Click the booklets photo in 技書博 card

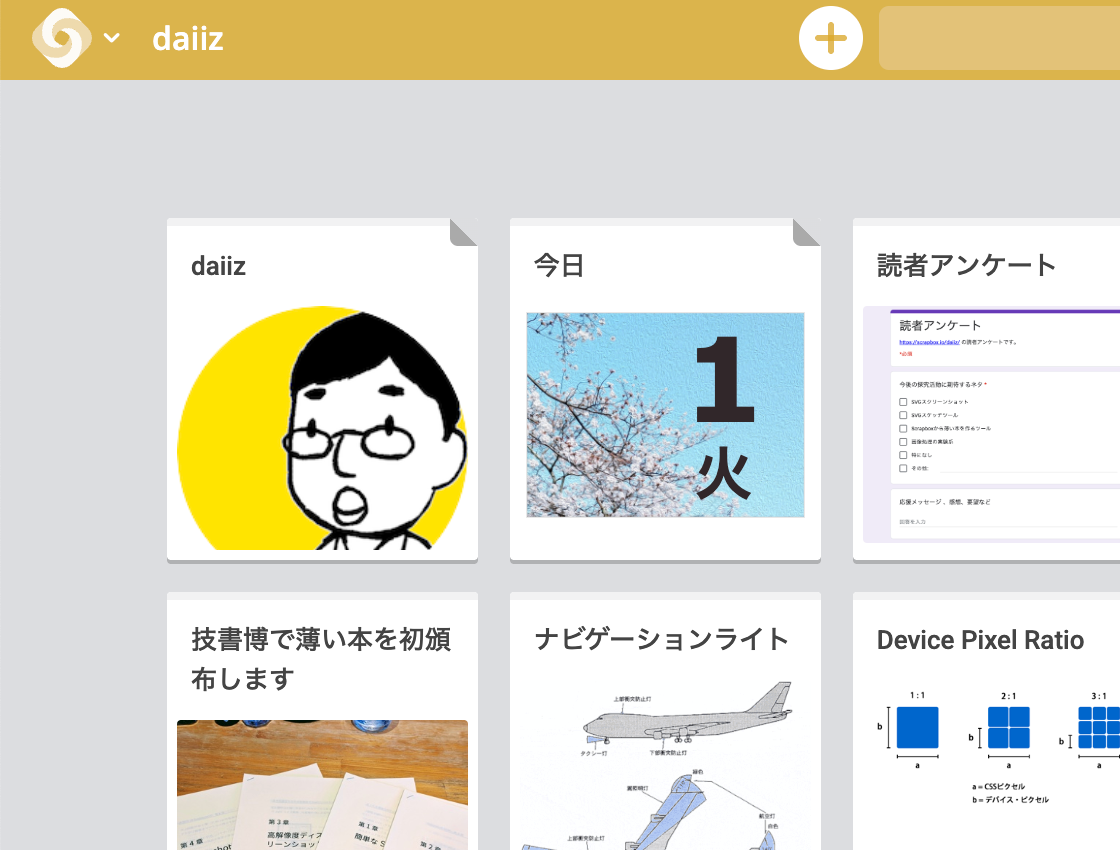pos(322,785)
